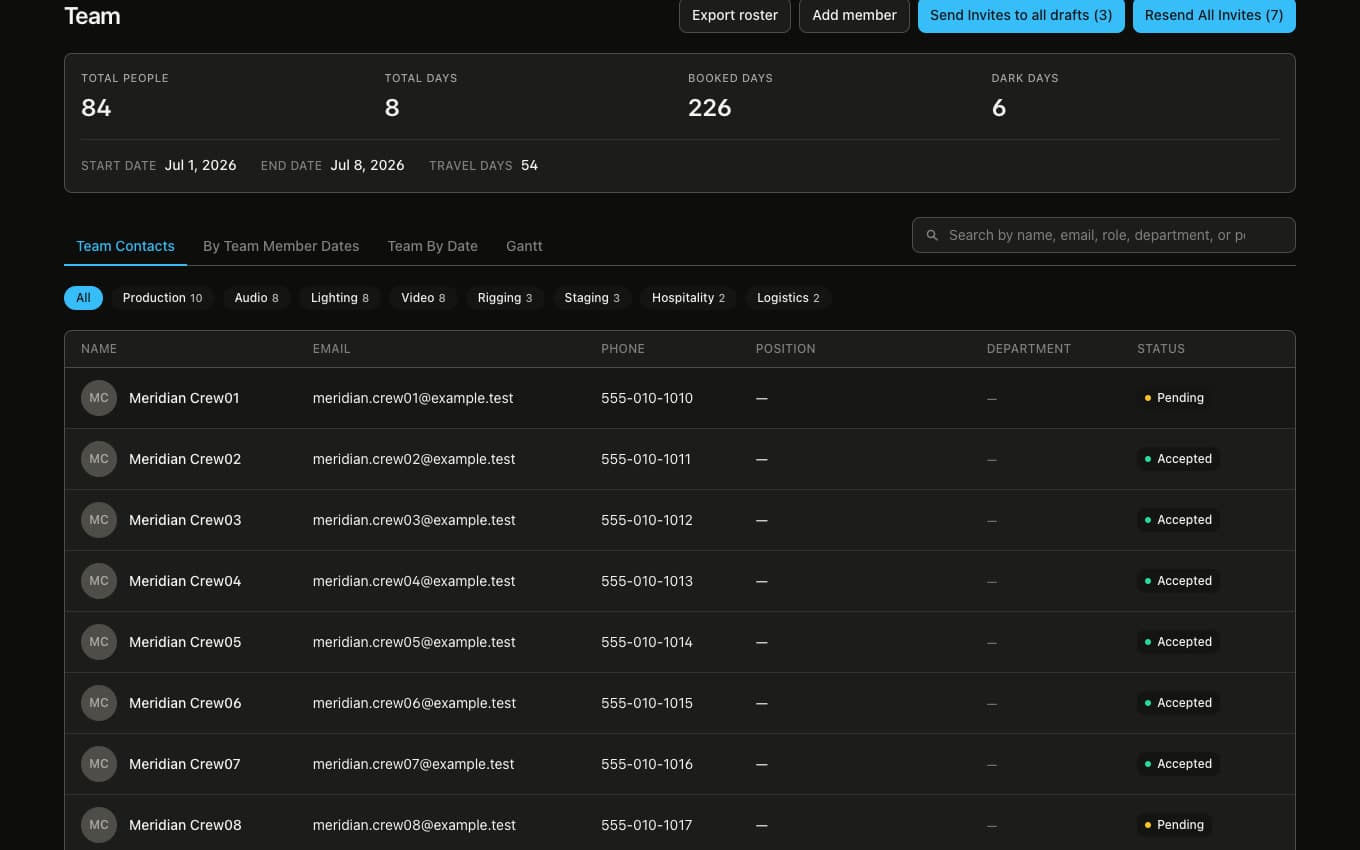Click email meridian.crew05@example.test

click(x=414, y=642)
